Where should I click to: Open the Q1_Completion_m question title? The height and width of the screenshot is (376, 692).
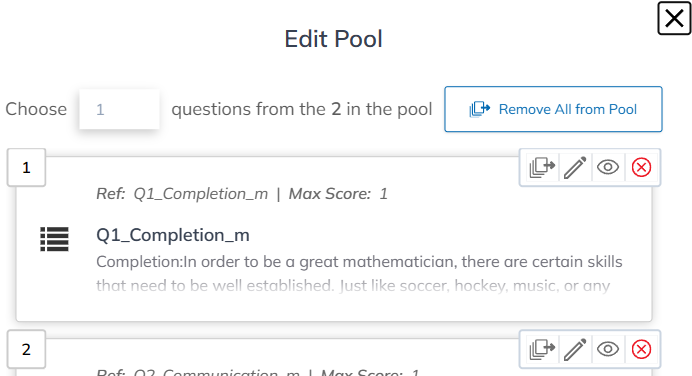[x=173, y=235]
